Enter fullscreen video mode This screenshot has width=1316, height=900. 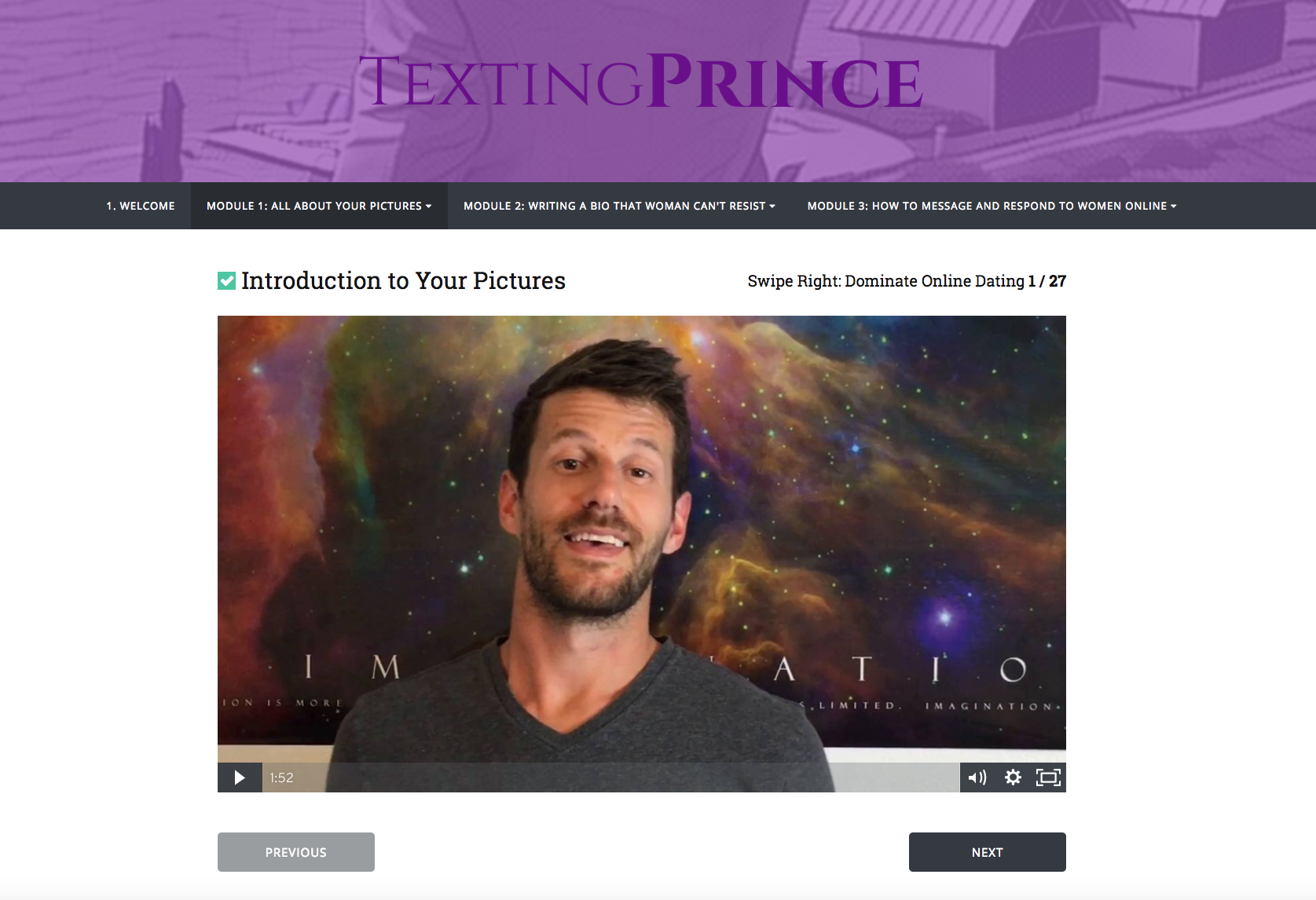(x=1048, y=777)
